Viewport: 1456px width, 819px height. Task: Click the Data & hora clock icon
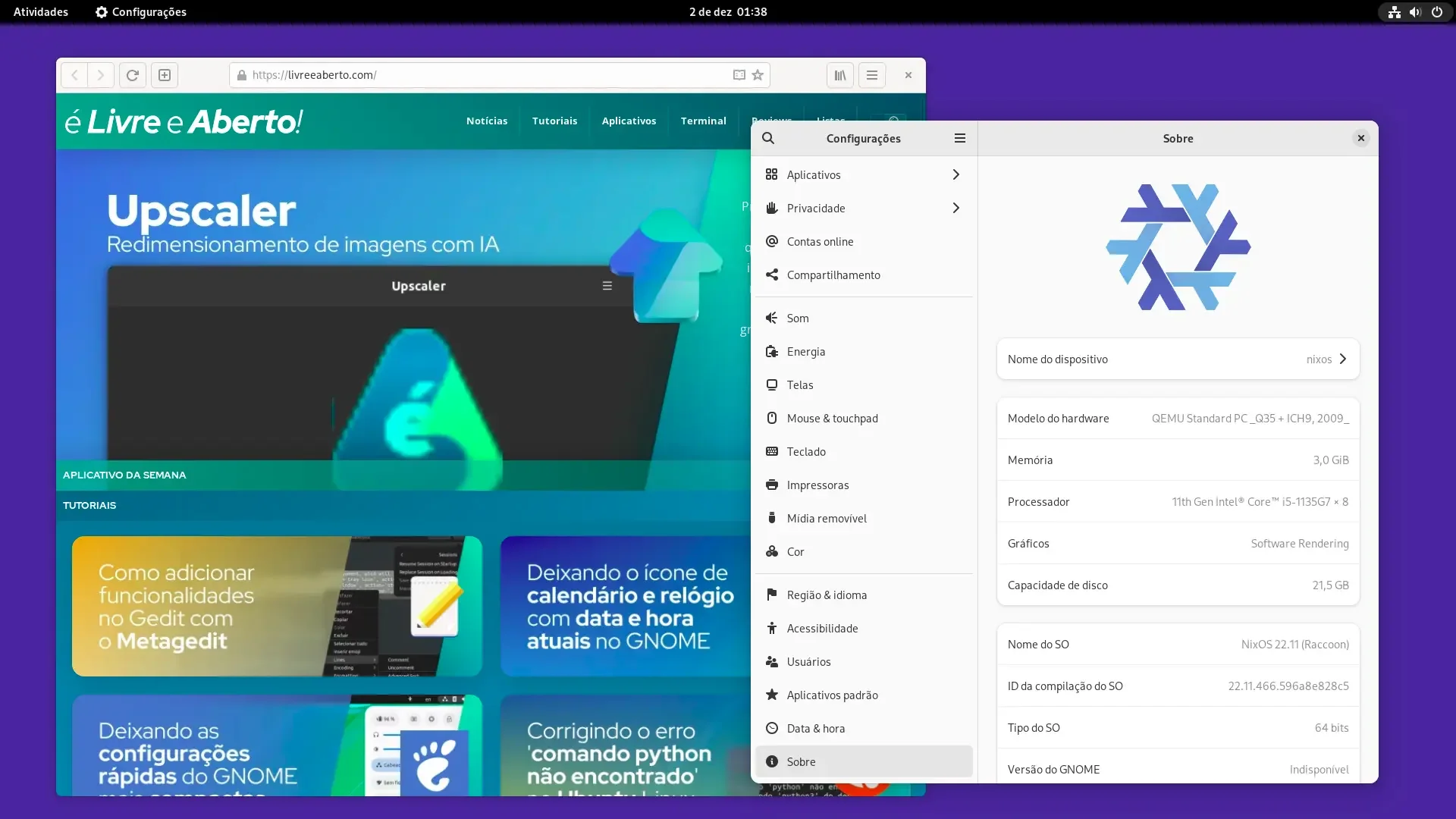tap(772, 728)
